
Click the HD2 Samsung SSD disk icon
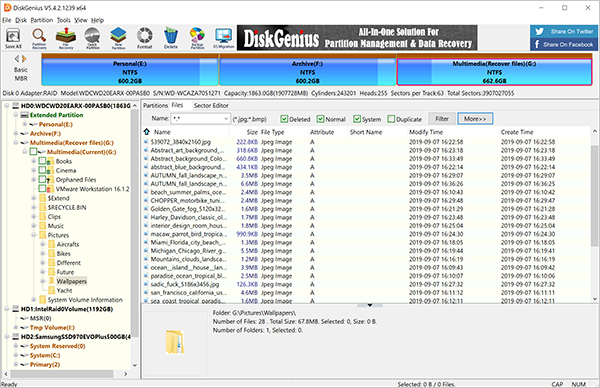pyautogui.click(x=16, y=337)
